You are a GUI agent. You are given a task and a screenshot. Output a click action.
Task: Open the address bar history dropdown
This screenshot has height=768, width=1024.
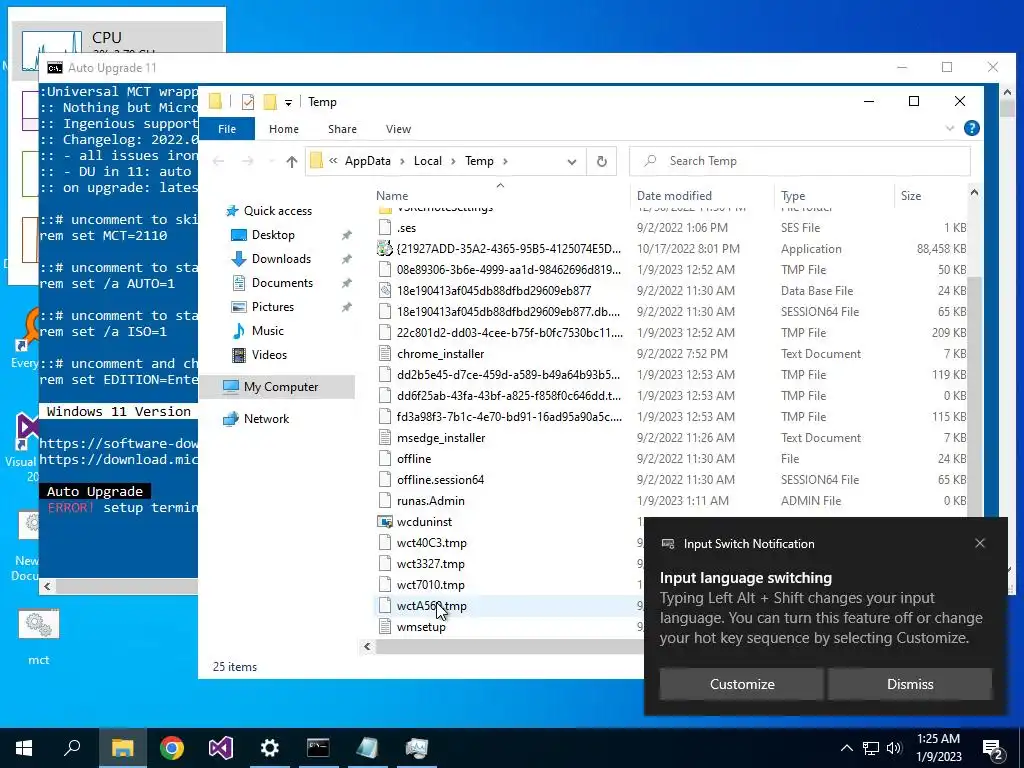point(571,161)
